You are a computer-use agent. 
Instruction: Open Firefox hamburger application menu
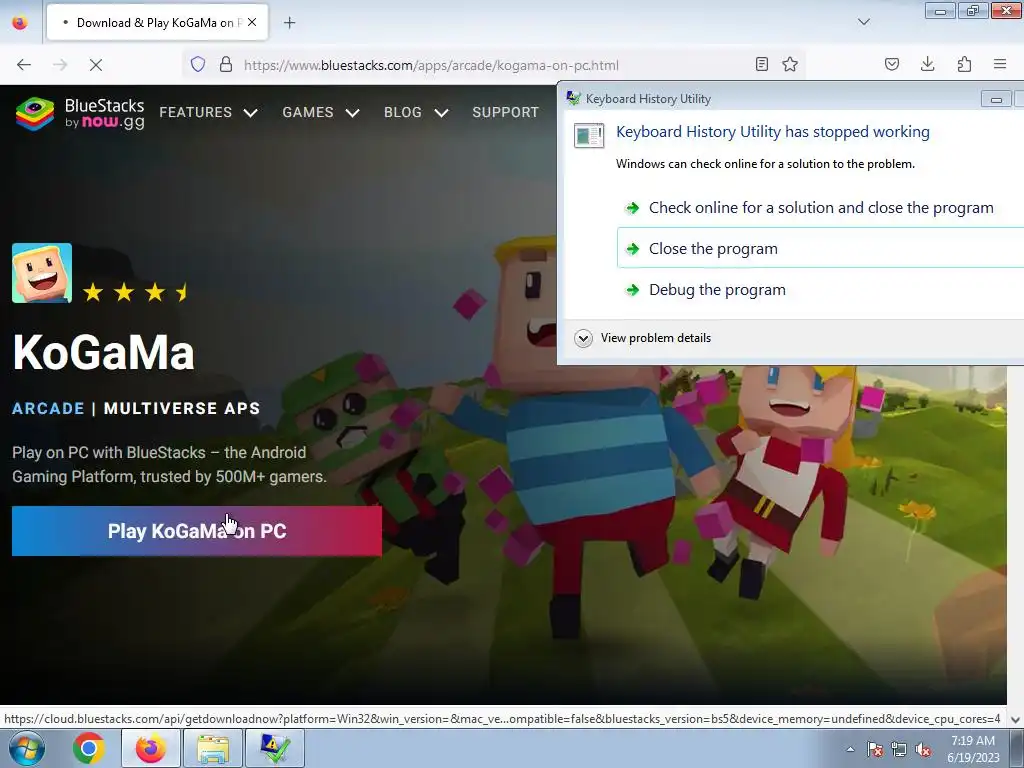tap(1000, 64)
